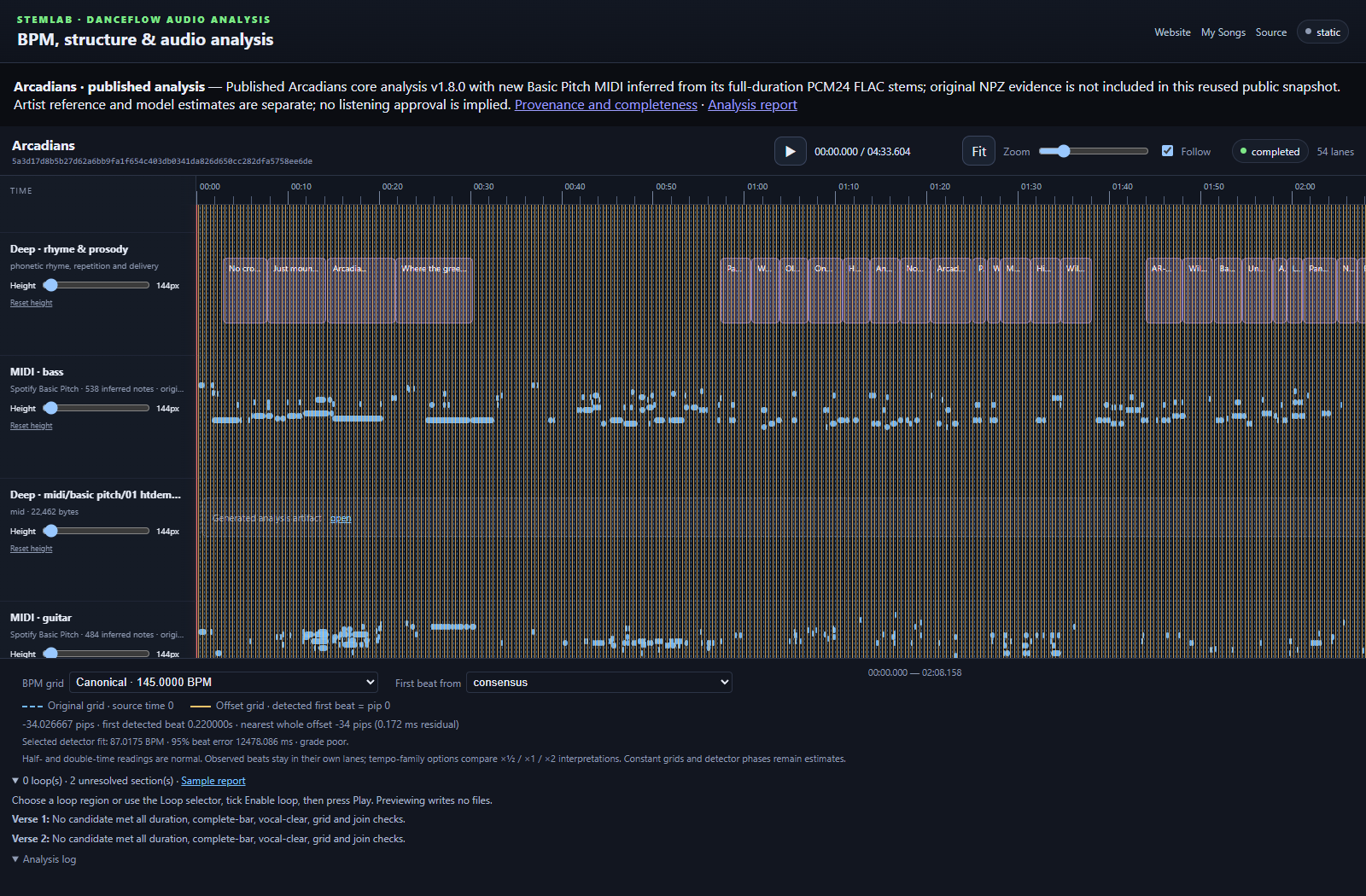The height and width of the screenshot is (896, 1366).
Task: Click the 00:30 time ruler mark
Action: (x=483, y=186)
